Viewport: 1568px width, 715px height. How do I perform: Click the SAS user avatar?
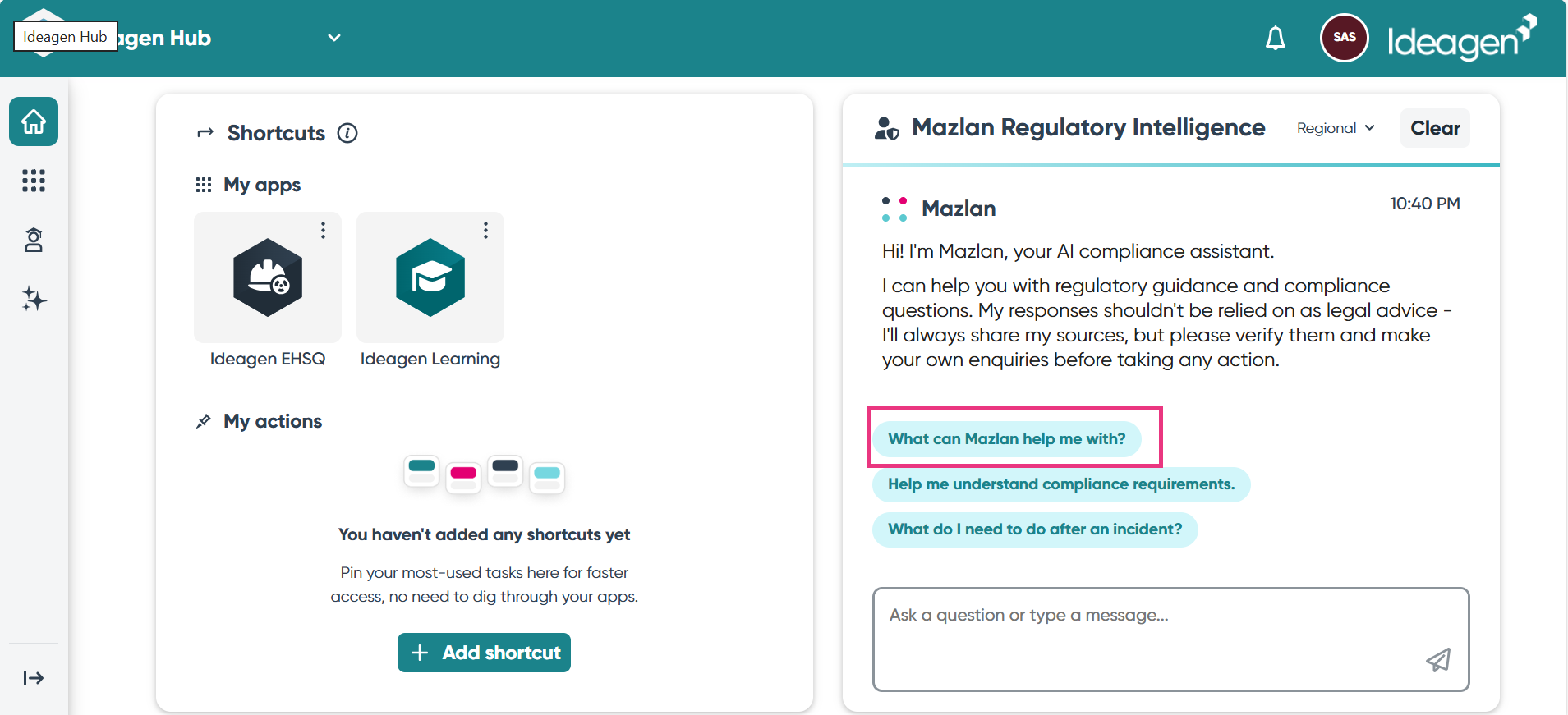point(1344,38)
